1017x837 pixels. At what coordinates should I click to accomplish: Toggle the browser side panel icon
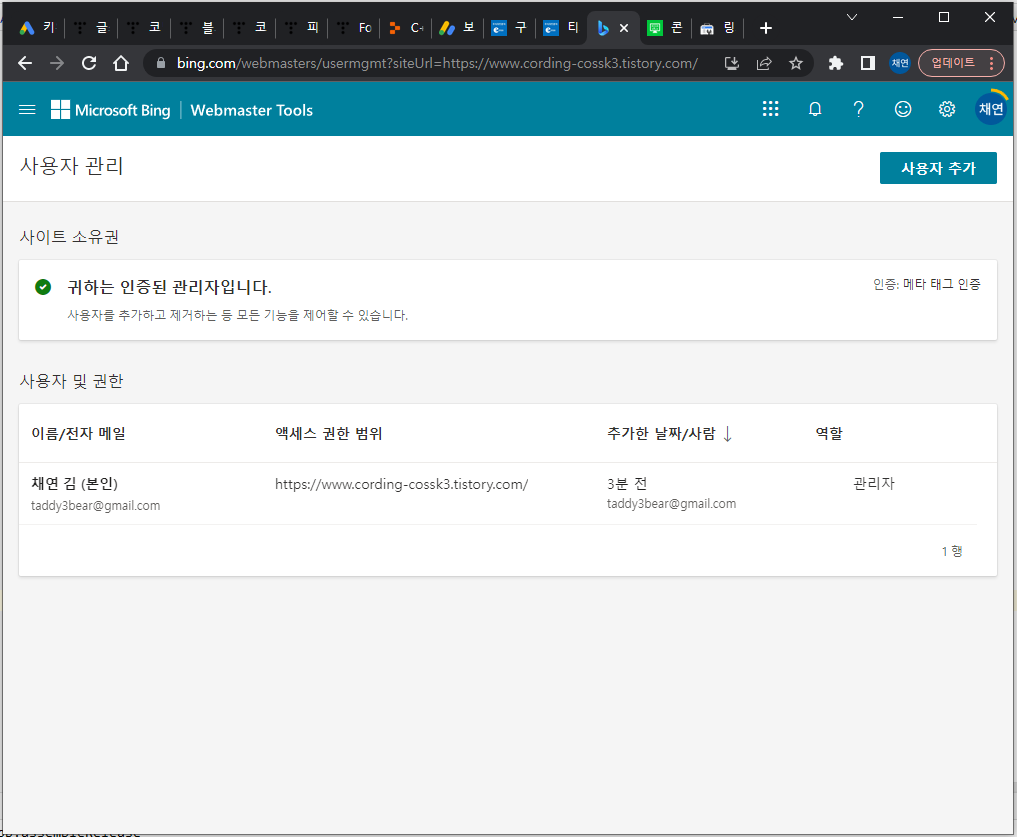867,63
